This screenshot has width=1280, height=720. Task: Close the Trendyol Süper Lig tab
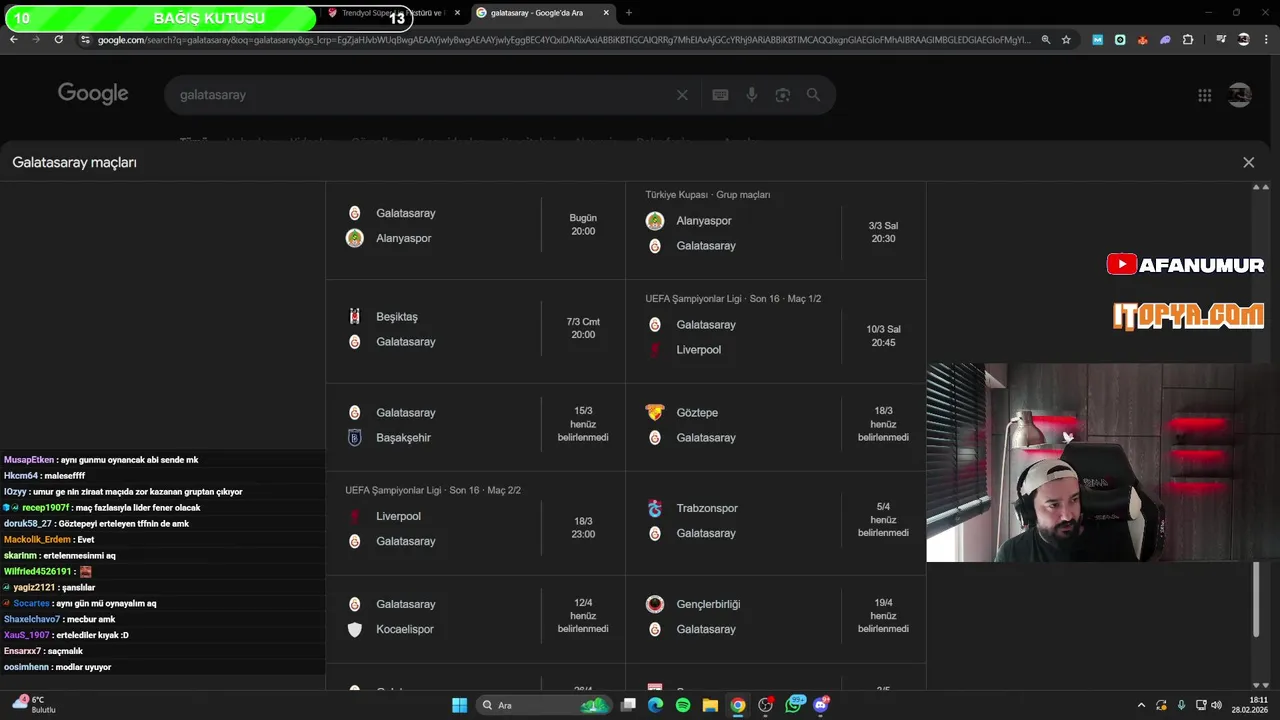(457, 13)
